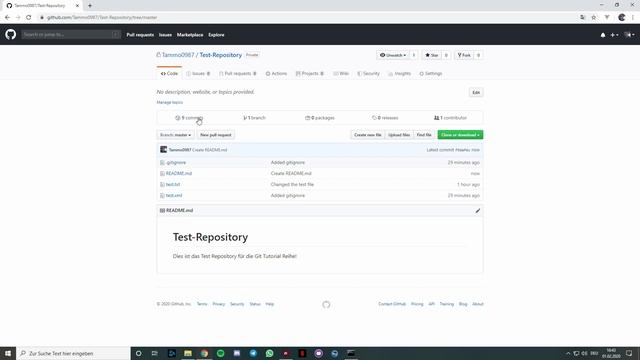Open the footer Pricing link

[417, 304]
